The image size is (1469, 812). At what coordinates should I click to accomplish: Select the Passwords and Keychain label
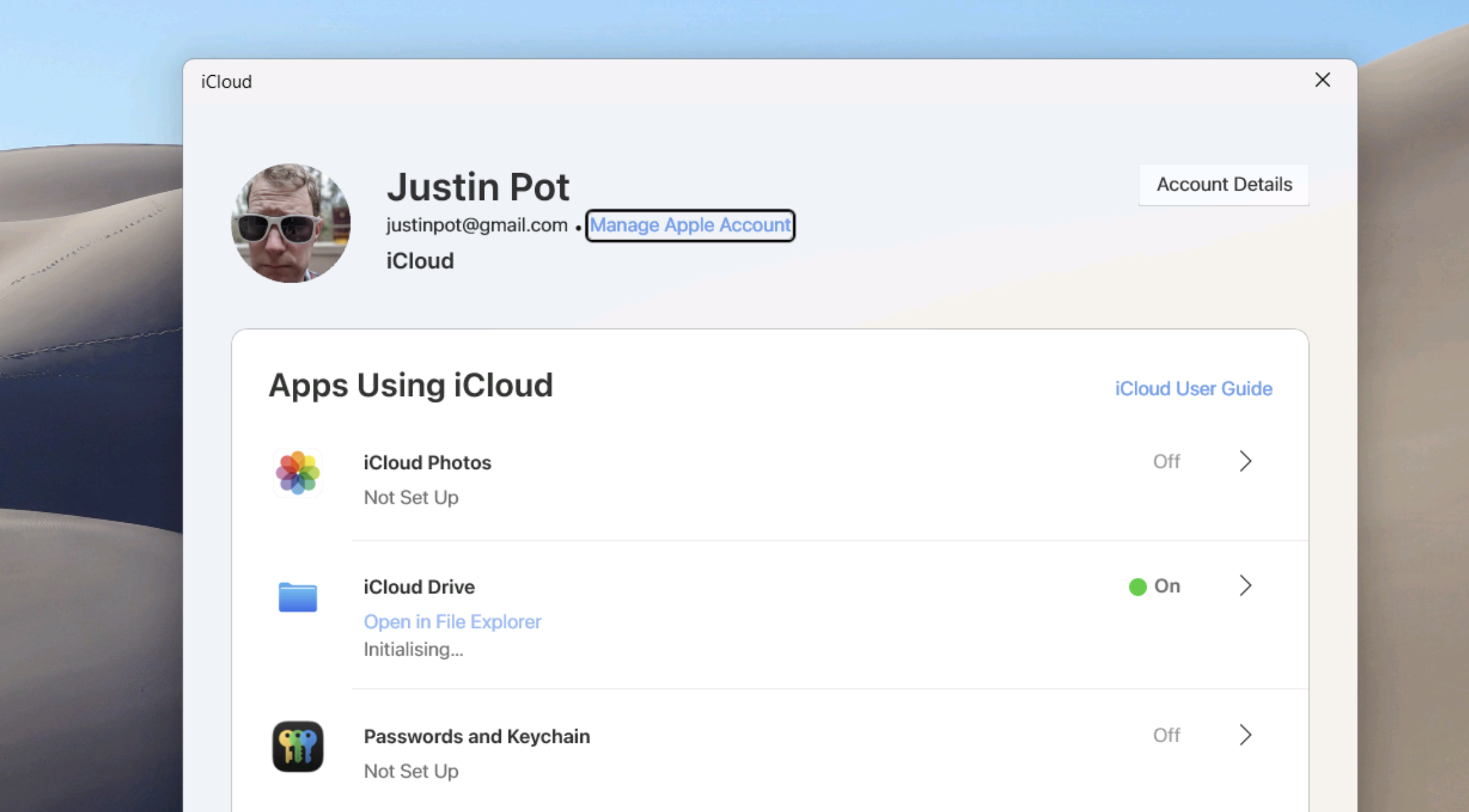pos(477,737)
